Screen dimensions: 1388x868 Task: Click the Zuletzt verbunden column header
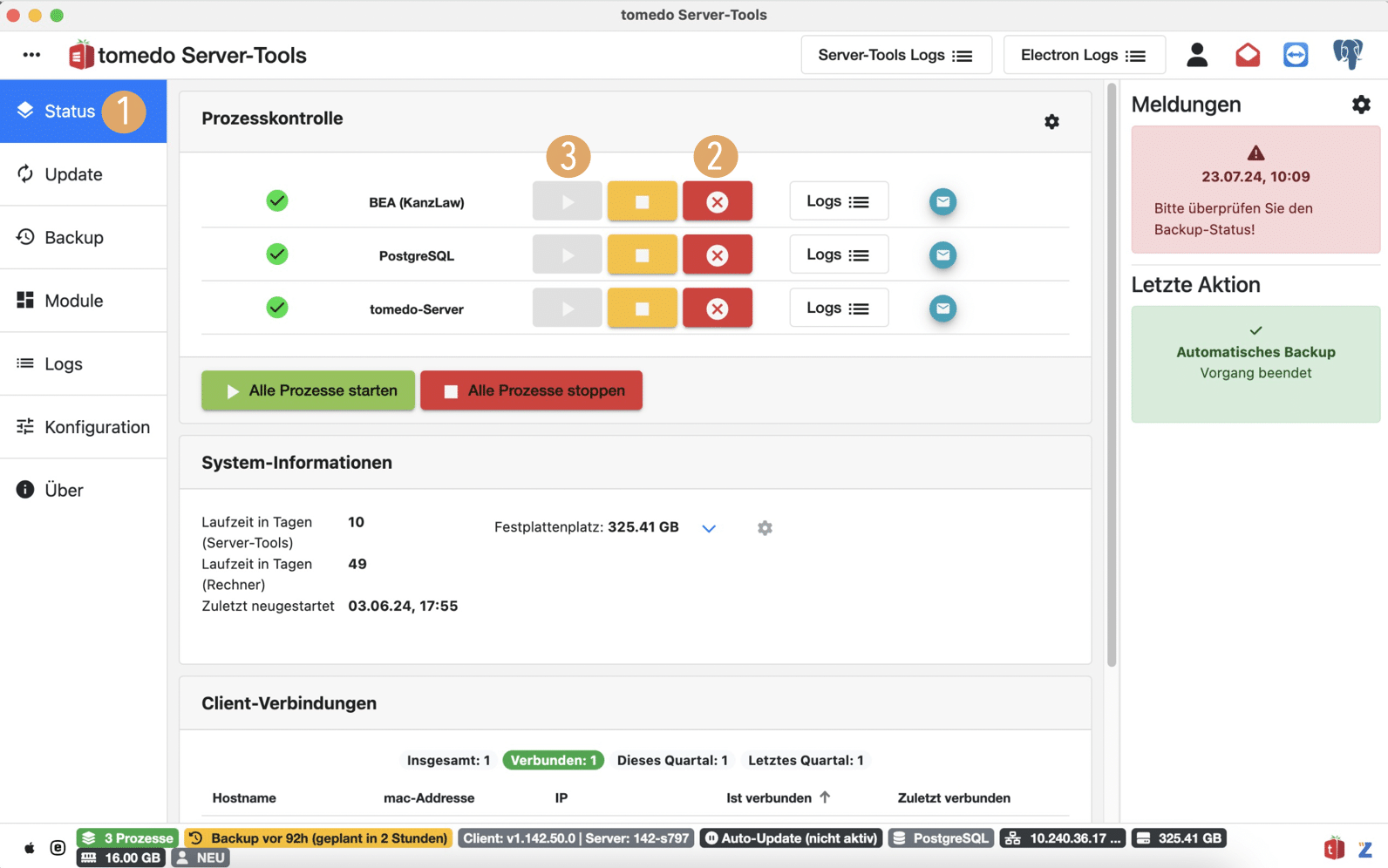pyautogui.click(x=954, y=797)
